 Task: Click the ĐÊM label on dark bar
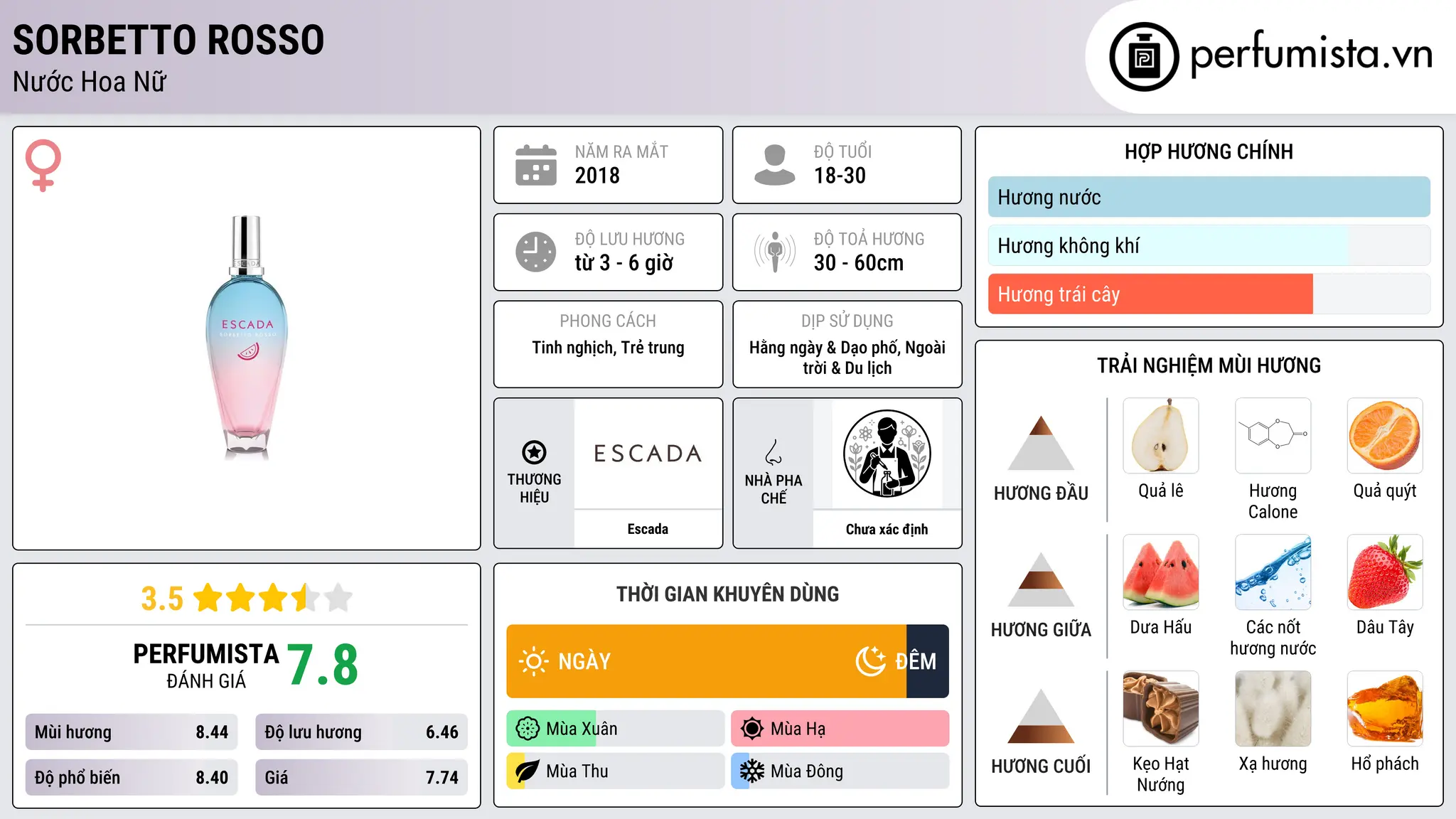tap(916, 662)
